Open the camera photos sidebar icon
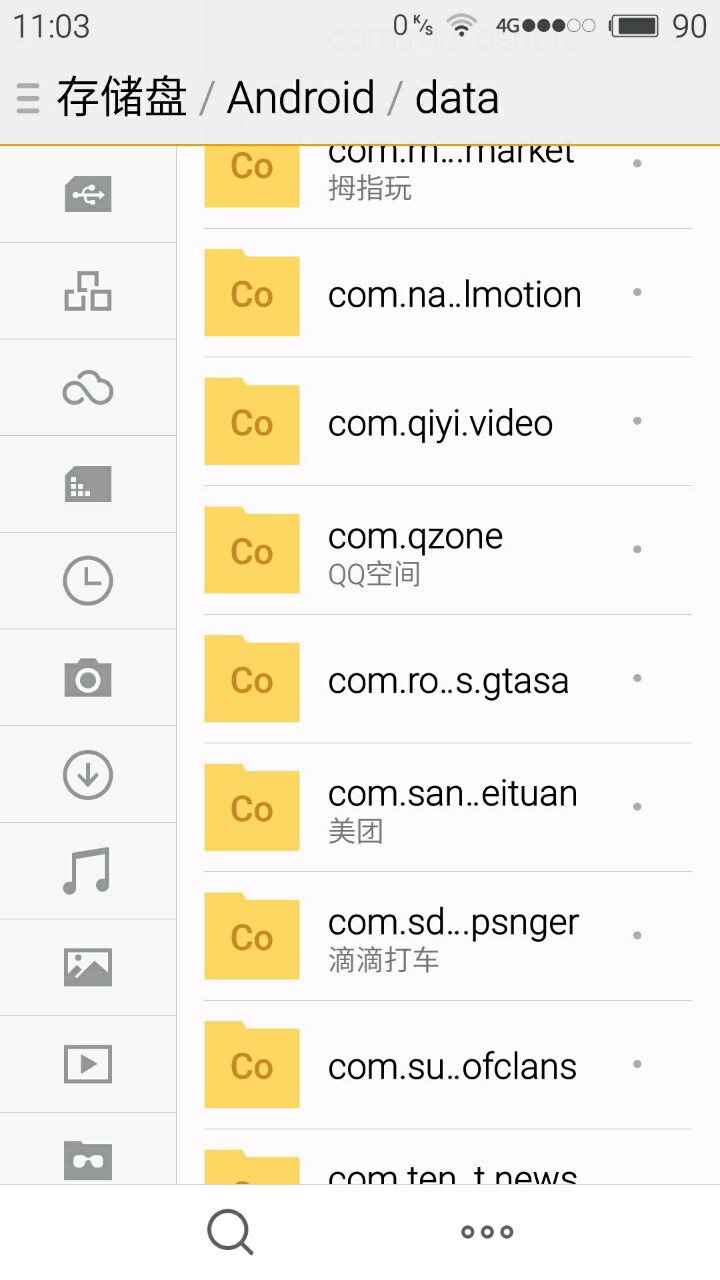Image resolution: width=720 pixels, height=1280 pixels. pos(88,678)
